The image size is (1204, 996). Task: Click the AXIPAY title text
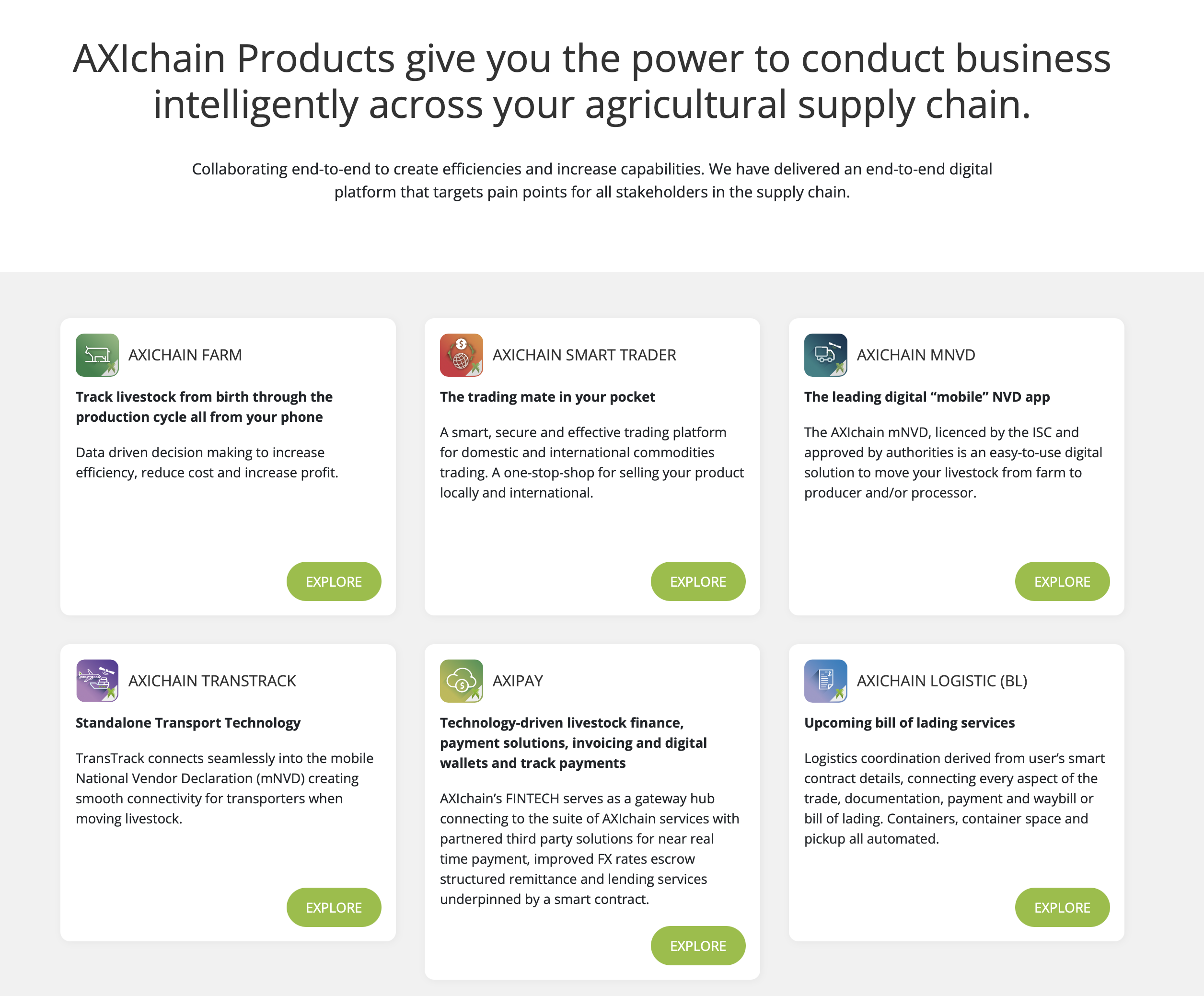(518, 681)
